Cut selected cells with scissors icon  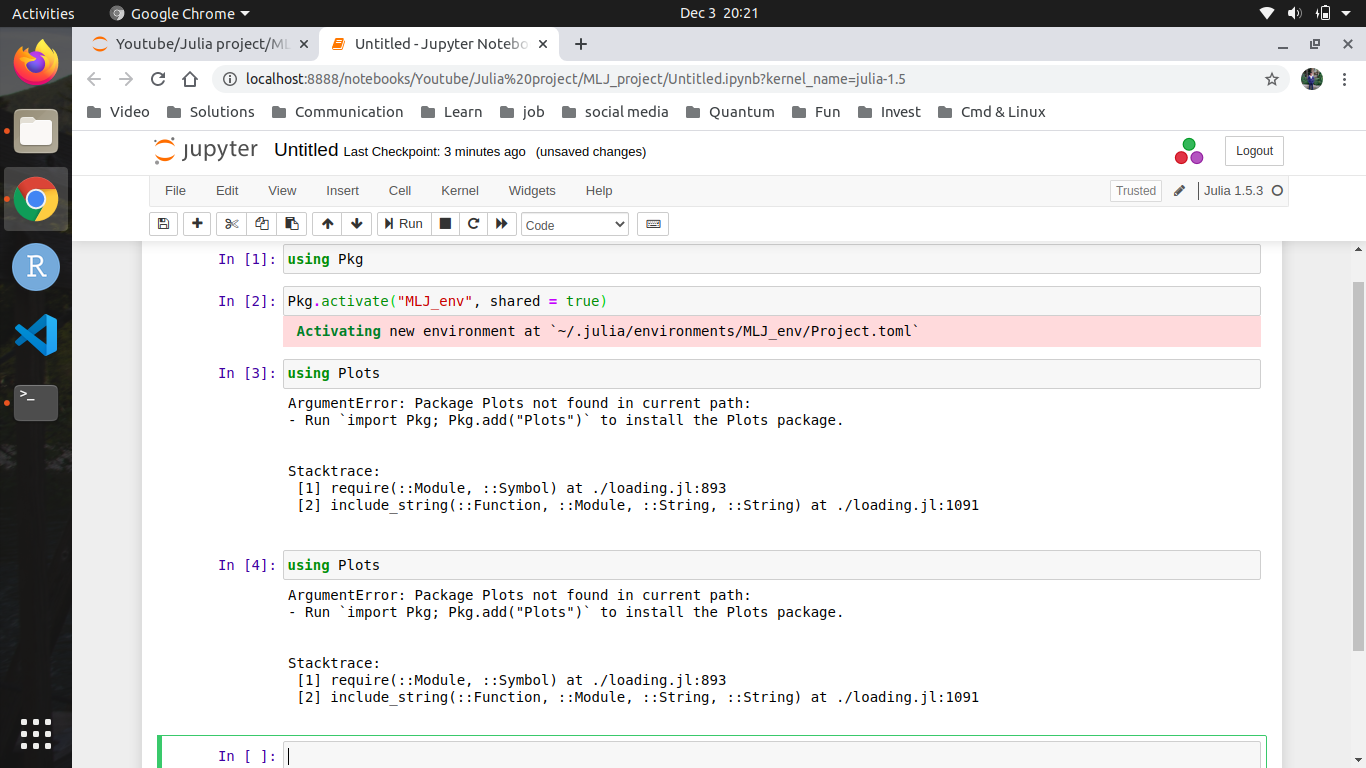click(x=232, y=224)
